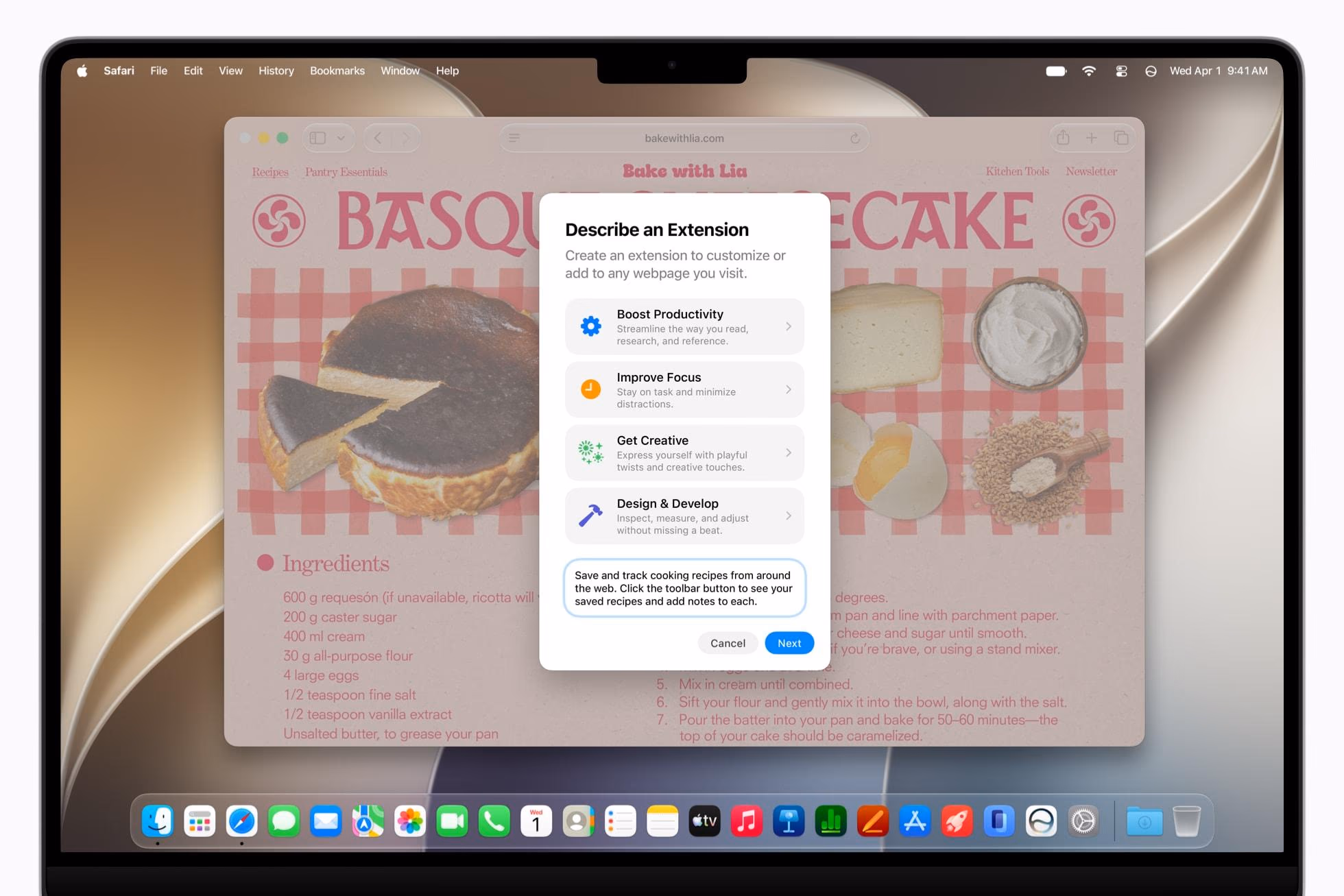
Task: Show the Safari tab overview
Action: [x=1121, y=138]
